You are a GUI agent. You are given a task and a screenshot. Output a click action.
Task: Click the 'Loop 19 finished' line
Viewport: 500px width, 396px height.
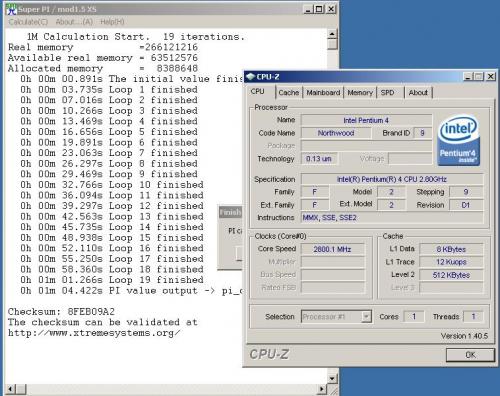pyautogui.click(x=112, y=280)
